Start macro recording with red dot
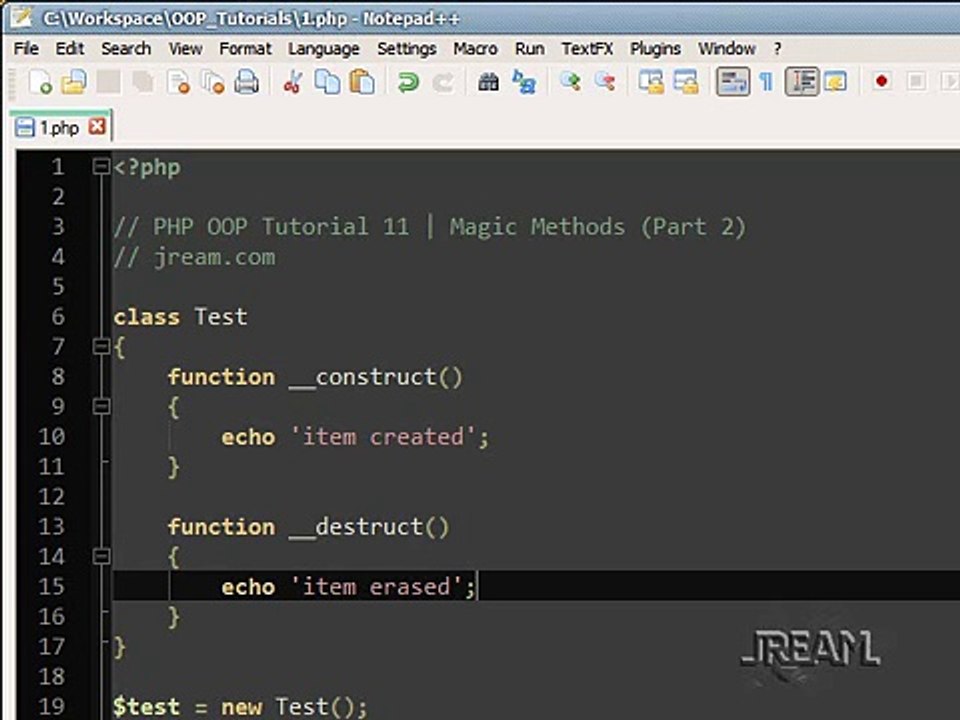The height and width of the screenshot is (720, 960). tap(882, 81)
